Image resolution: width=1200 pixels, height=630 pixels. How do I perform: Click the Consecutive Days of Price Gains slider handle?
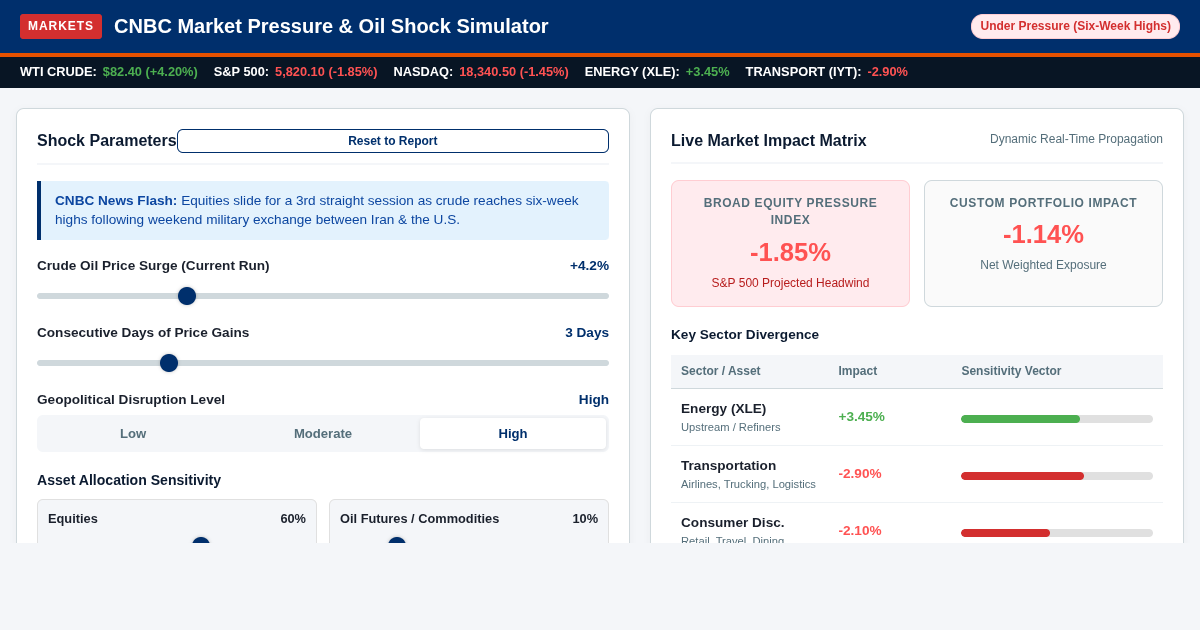pyautogui.click(x=169, y=363)
